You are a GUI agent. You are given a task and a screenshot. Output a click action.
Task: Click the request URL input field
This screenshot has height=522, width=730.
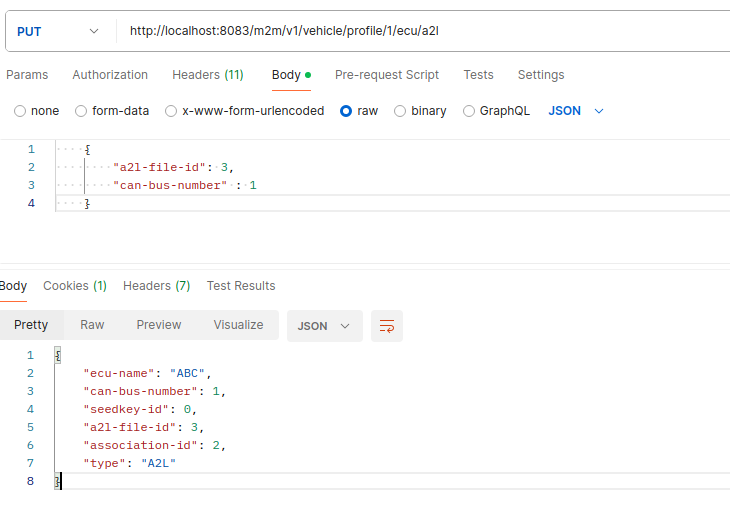[420, 31]
